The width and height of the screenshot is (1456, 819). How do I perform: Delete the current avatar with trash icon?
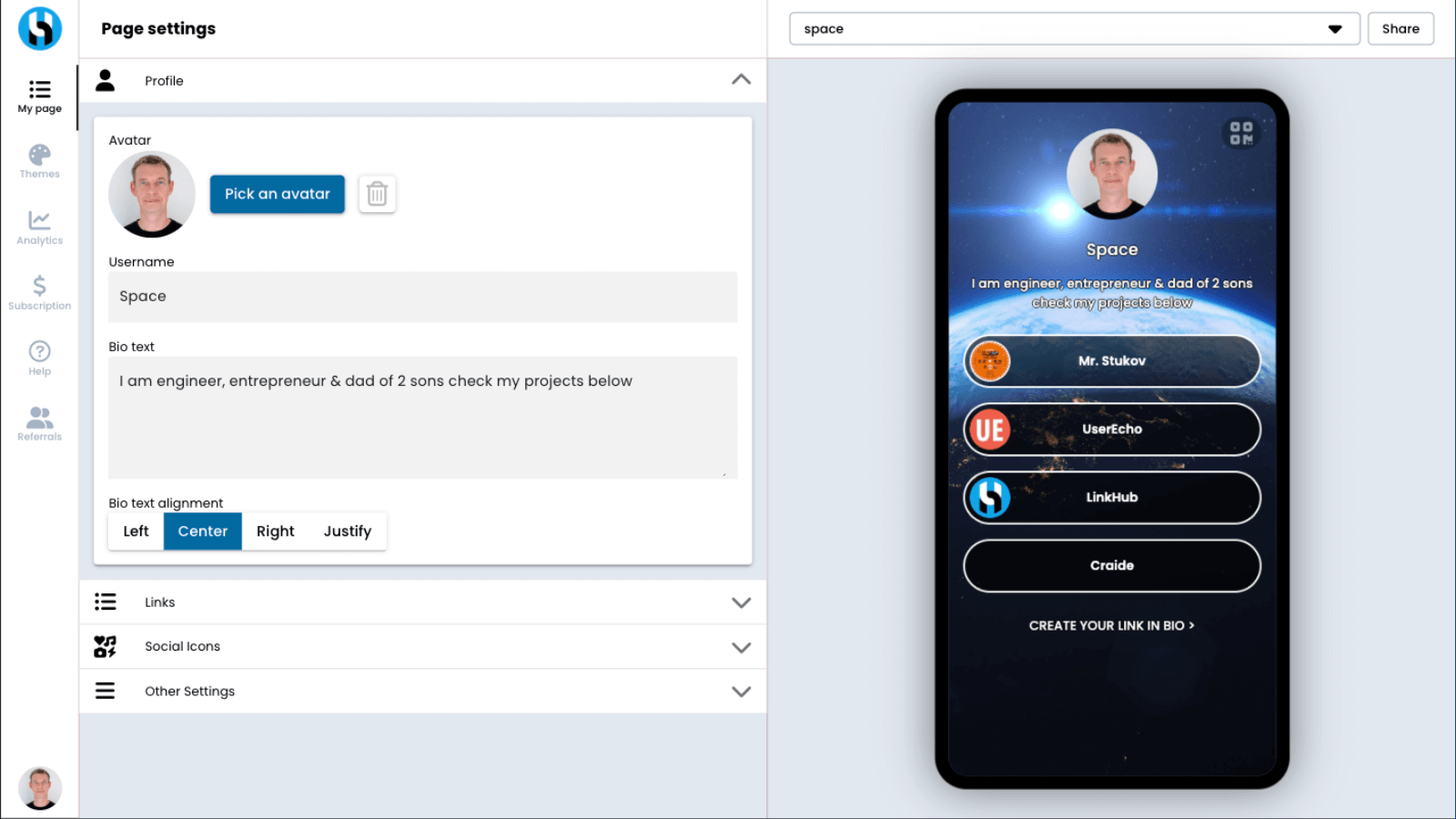(377, 194)
